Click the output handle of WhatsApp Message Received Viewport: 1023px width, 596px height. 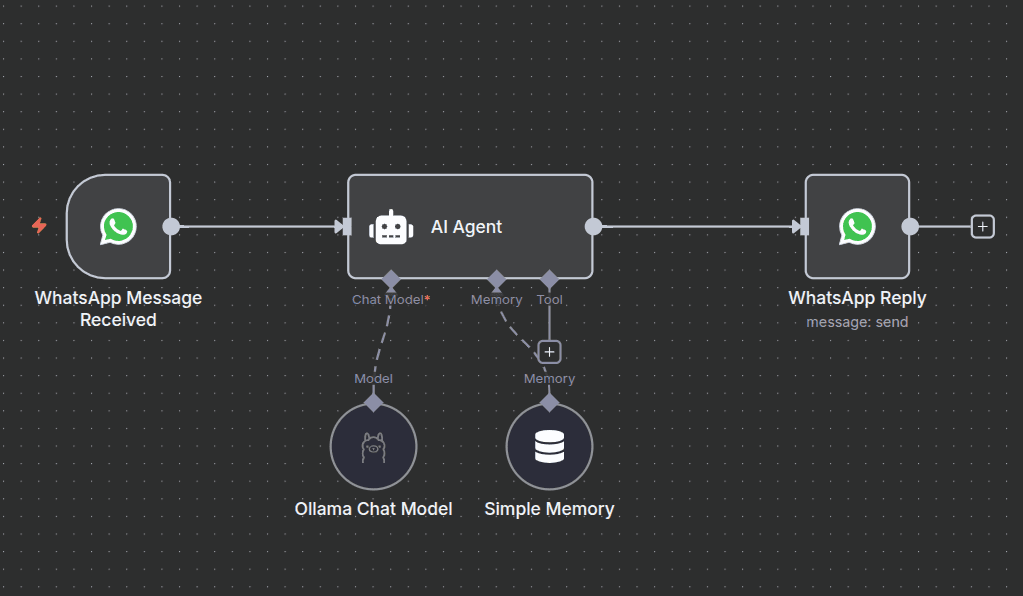coord(171,227)
